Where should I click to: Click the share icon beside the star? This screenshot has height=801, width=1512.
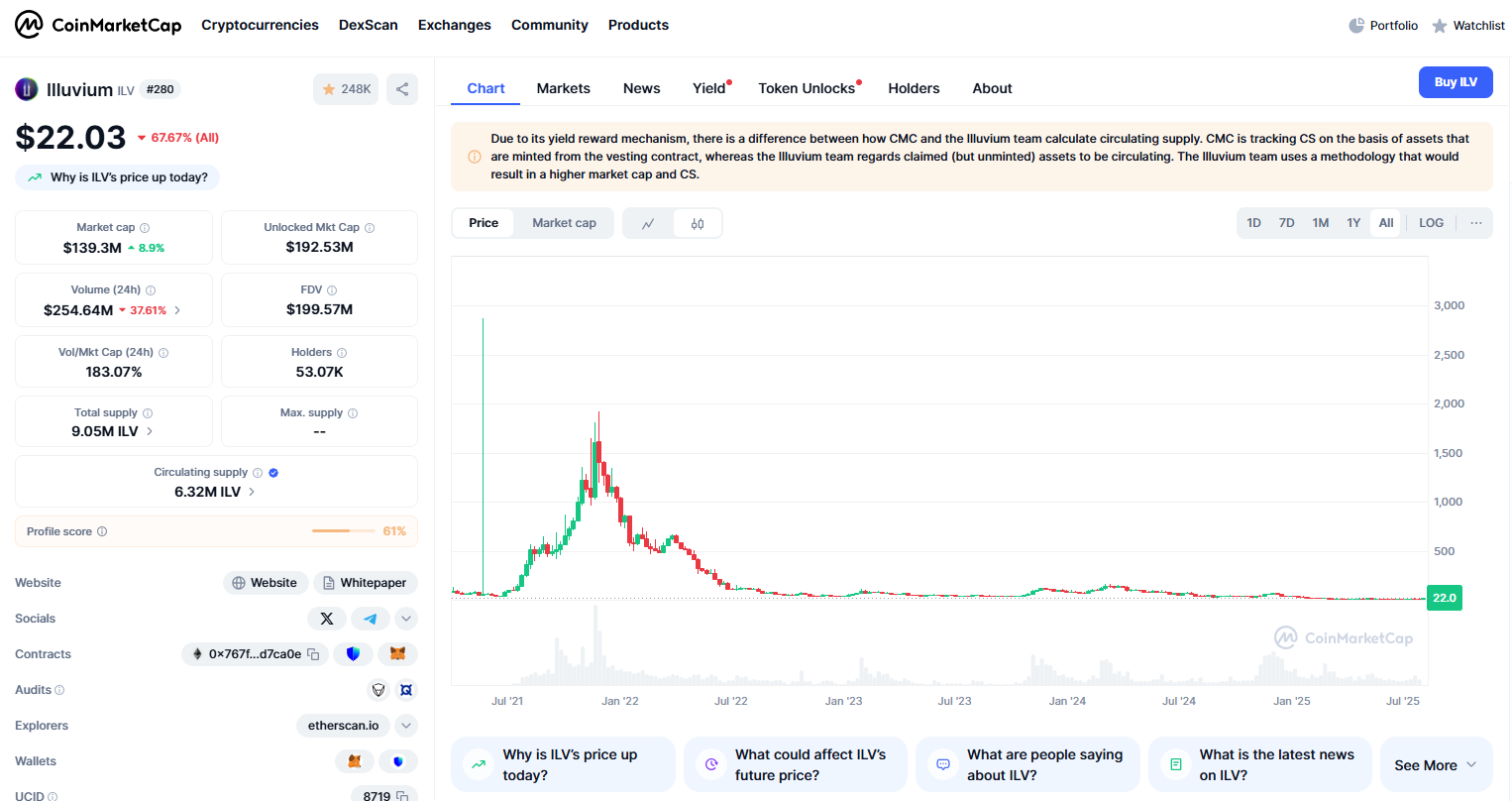(402, 89)
